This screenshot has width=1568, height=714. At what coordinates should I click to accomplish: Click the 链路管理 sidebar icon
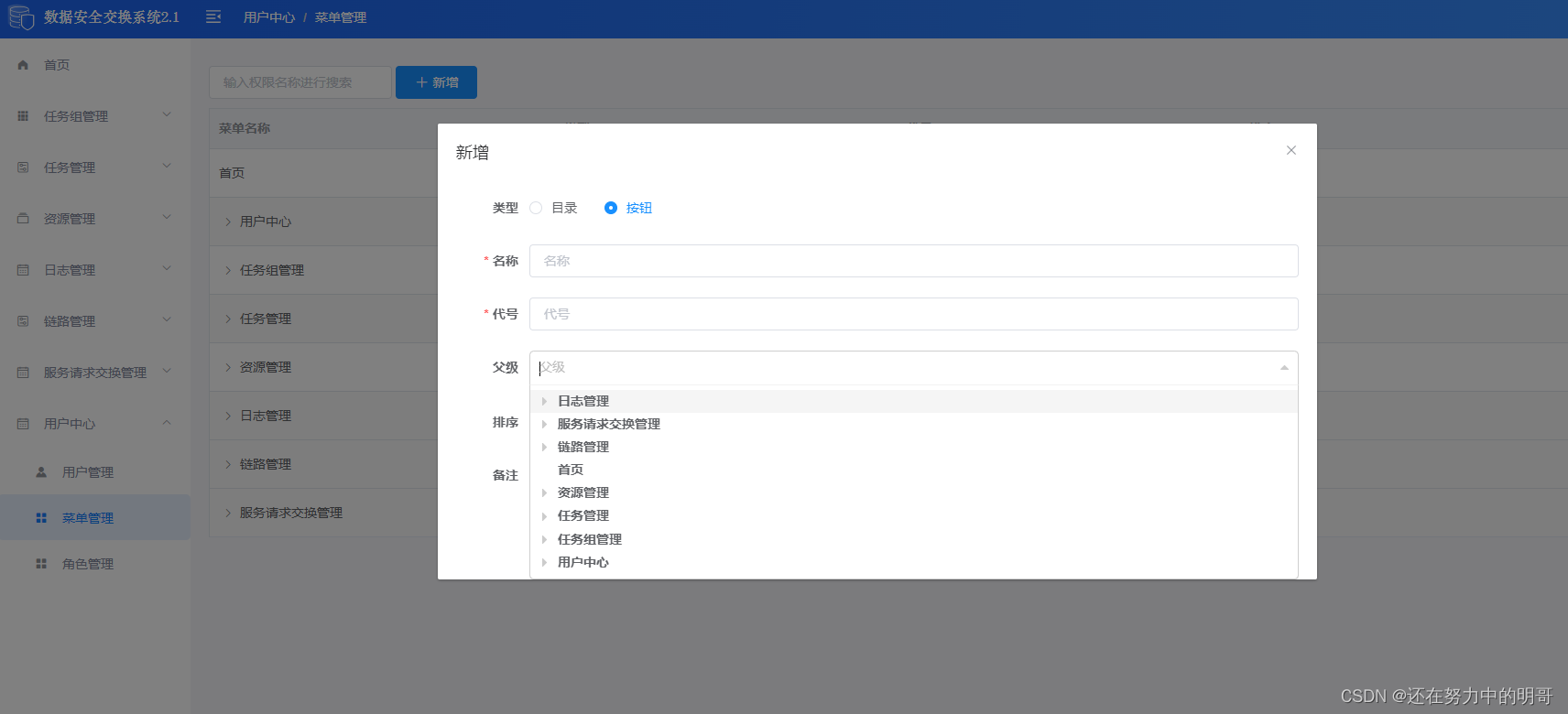23,321
